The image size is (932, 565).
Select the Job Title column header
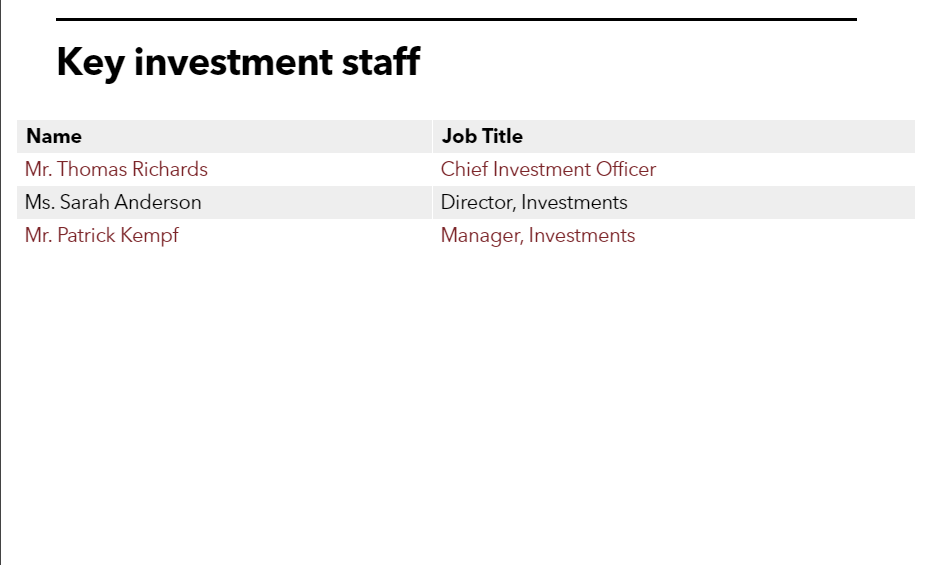pos(673,136)
